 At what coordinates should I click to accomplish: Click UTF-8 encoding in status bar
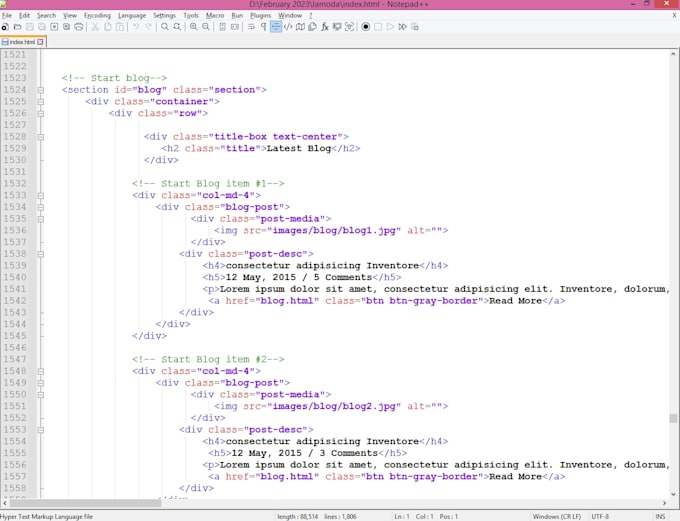pos(600,516)
